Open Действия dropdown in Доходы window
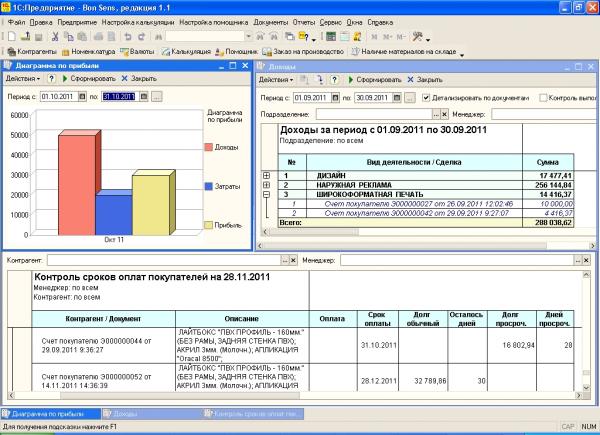Image resolution: width=600 pixels, height=435 pixels. 277,79
